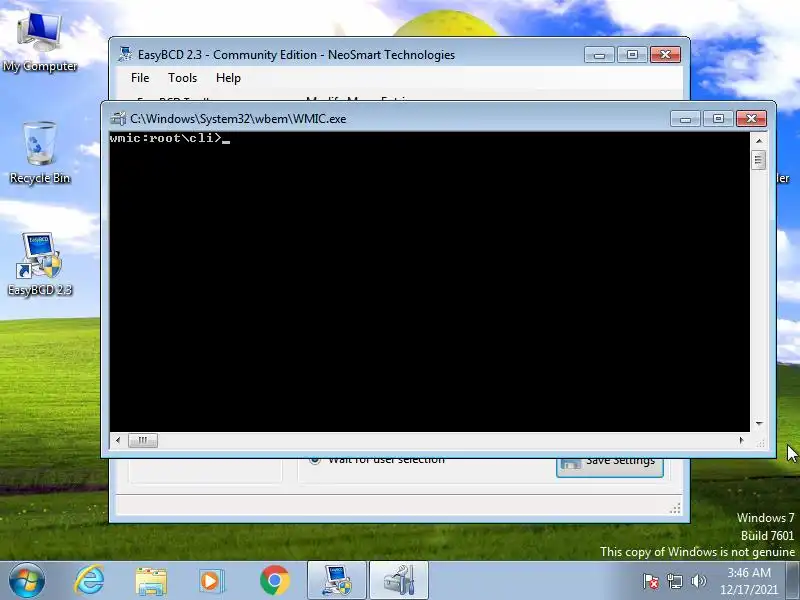Click the console horizontal scrollbar left arrow
800x600 pixels.
pyautogui.click(x=118, y=440)
